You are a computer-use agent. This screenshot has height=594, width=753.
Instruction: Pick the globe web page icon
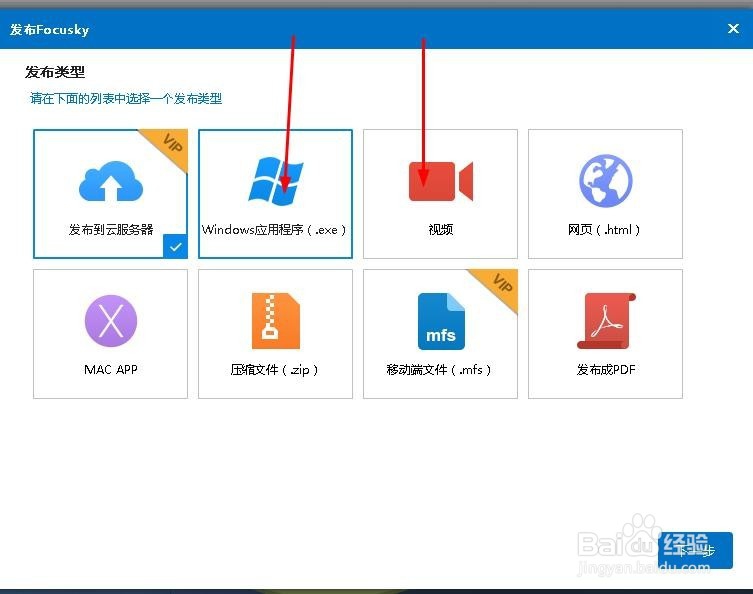[x=605, y=181]
